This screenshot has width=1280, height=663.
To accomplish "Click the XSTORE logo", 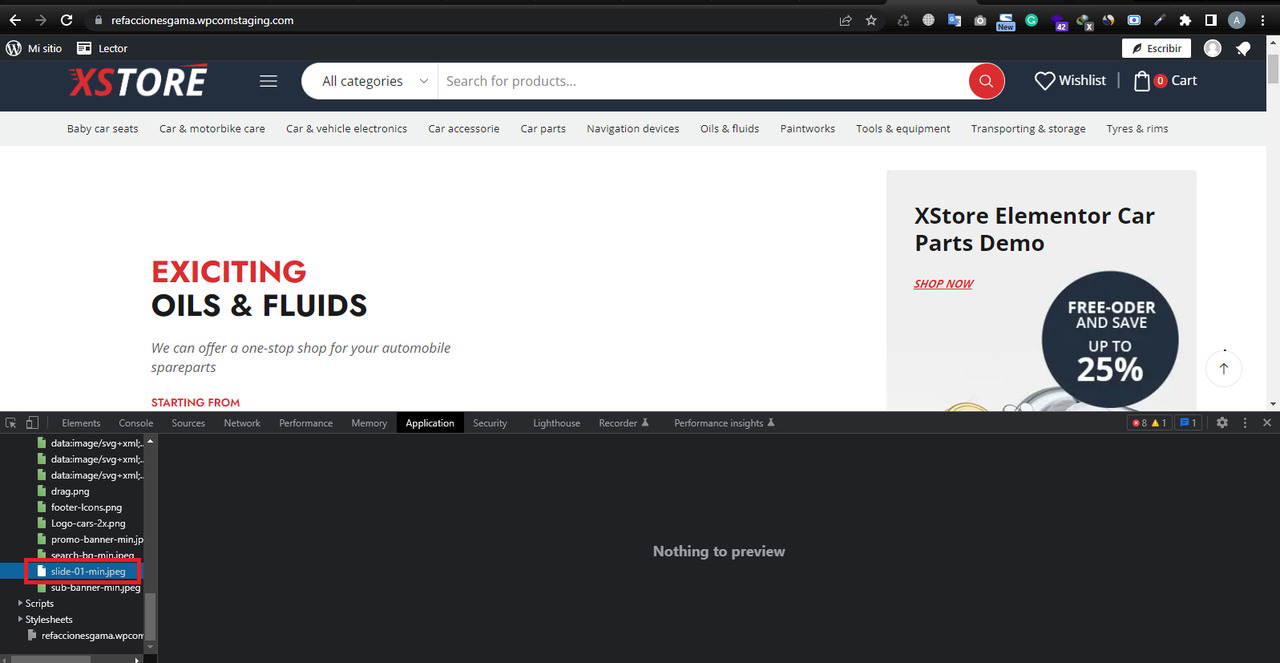I will pyautogui.click(x=138, y=81).
